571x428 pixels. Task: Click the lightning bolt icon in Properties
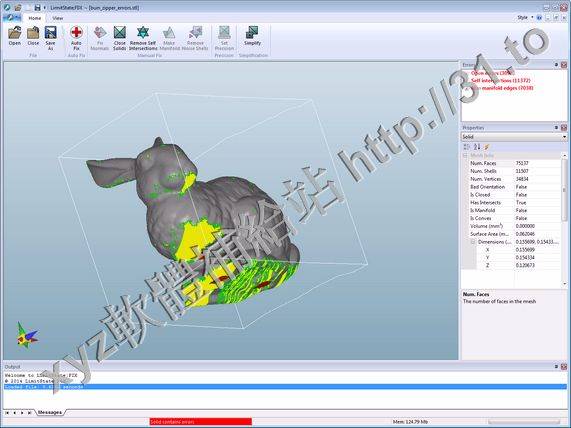click(487, 146)
